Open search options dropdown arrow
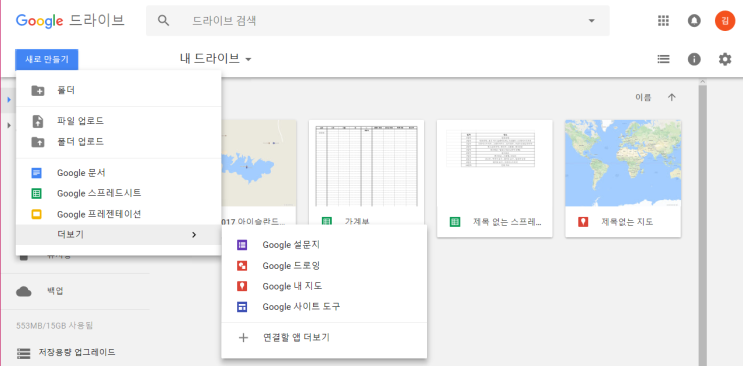 coord(591,20)
